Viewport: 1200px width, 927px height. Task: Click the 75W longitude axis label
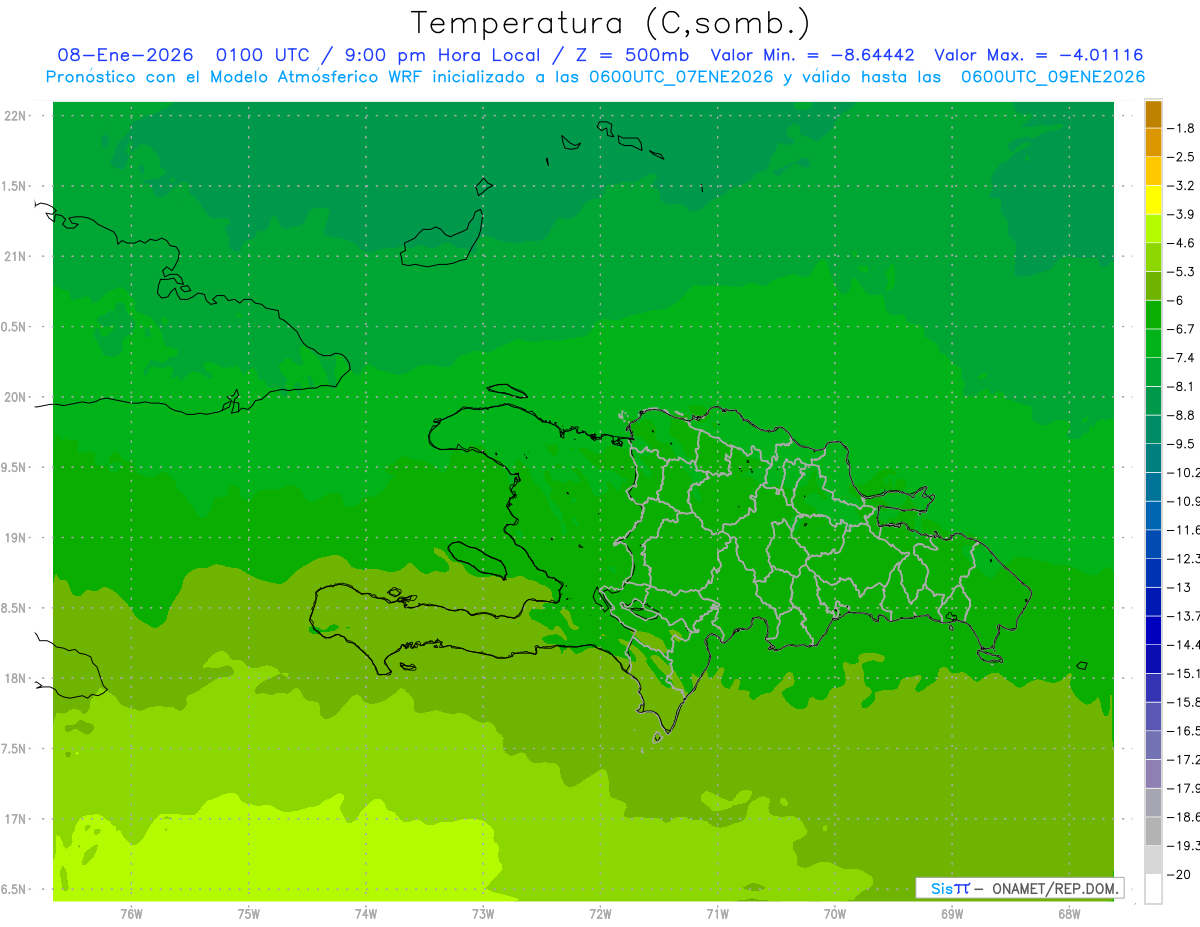(x=249, y=914)
